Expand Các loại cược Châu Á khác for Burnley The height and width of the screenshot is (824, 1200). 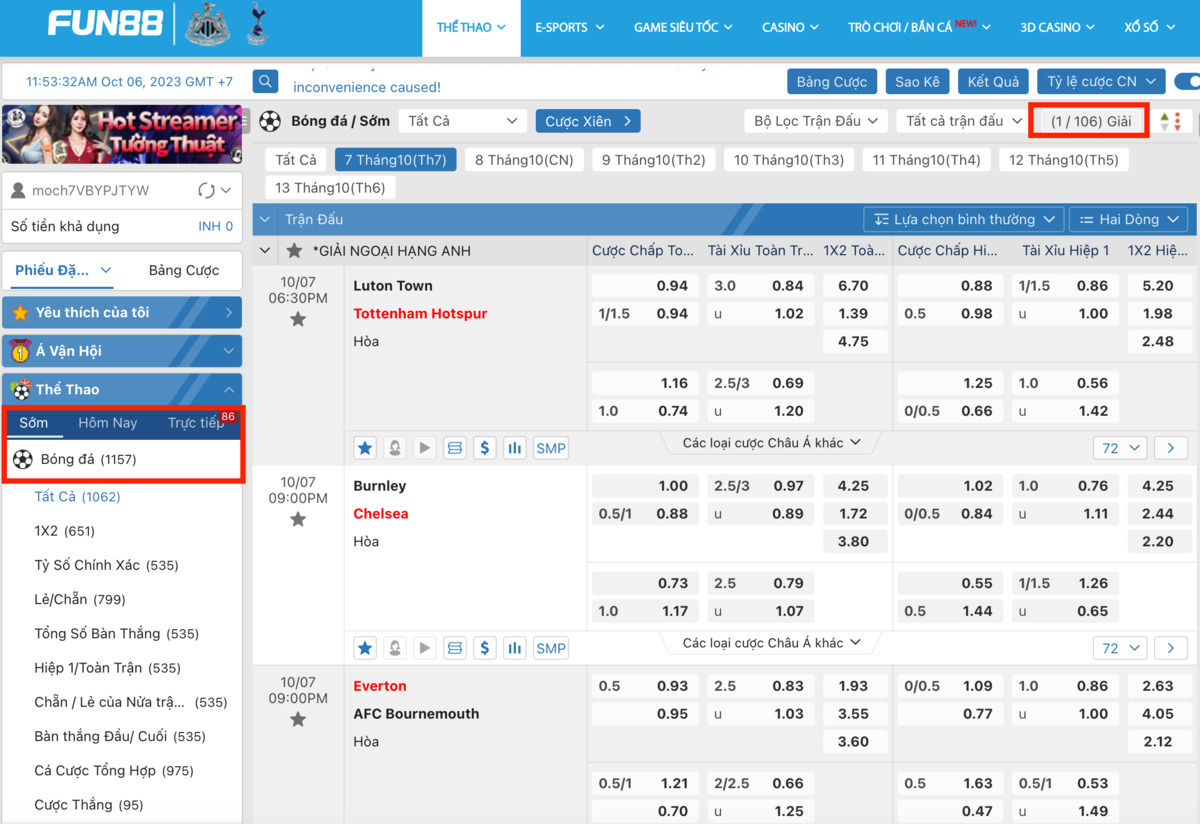(x=771, y=643)
